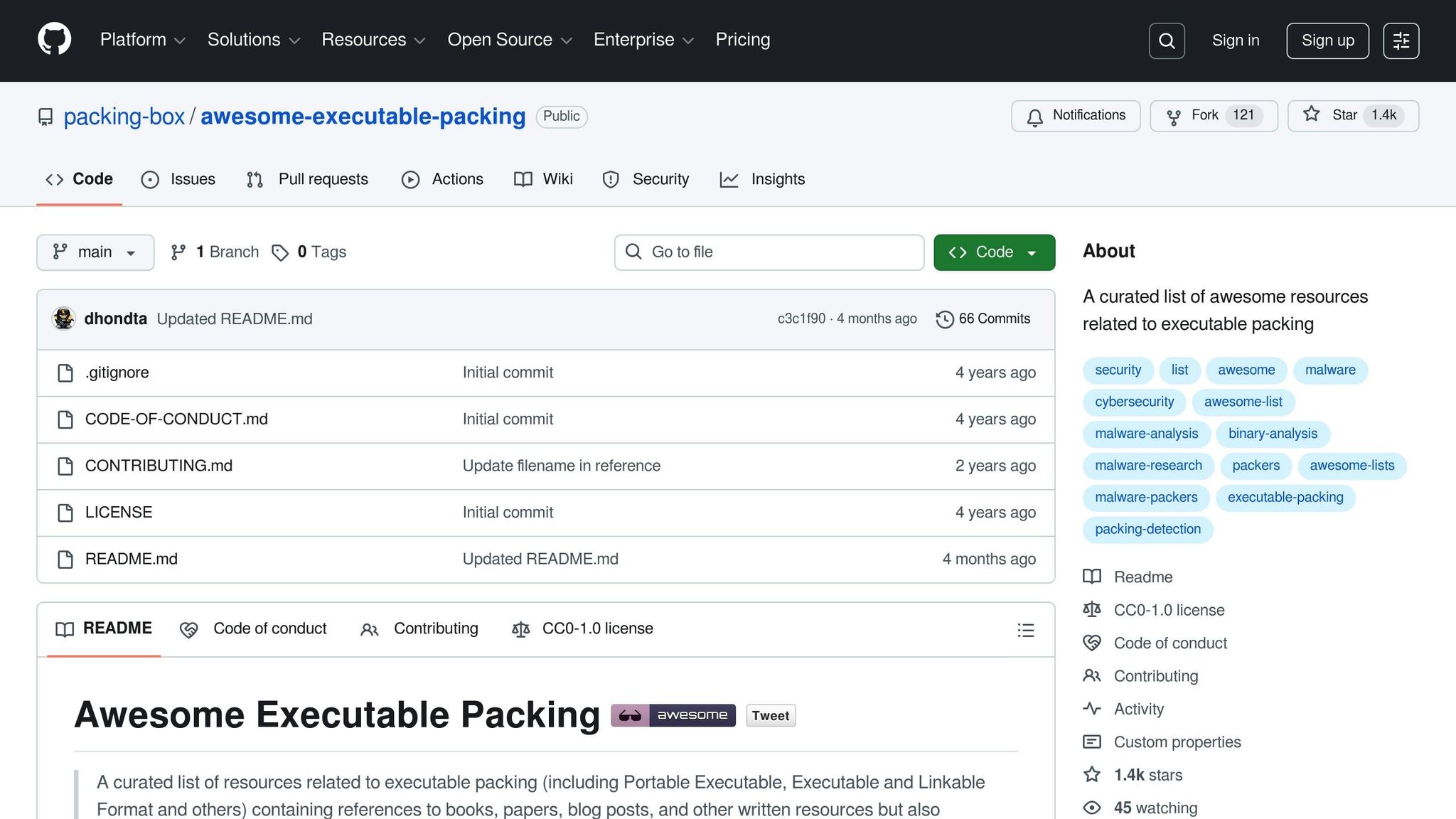Open the README.md file
The height and width of the screenshot is (819, 1456).
(131, 560)
